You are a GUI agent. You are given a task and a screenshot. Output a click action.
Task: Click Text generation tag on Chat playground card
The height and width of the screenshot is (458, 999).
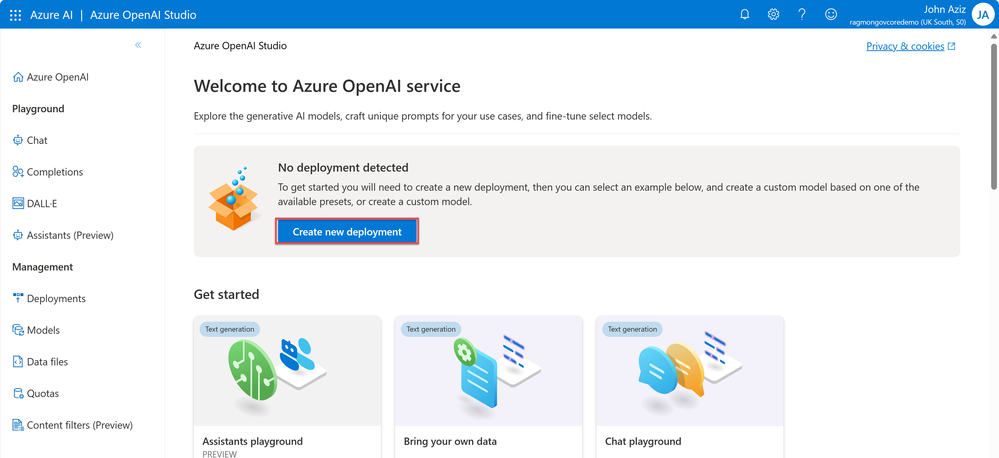tap(632, 329)
